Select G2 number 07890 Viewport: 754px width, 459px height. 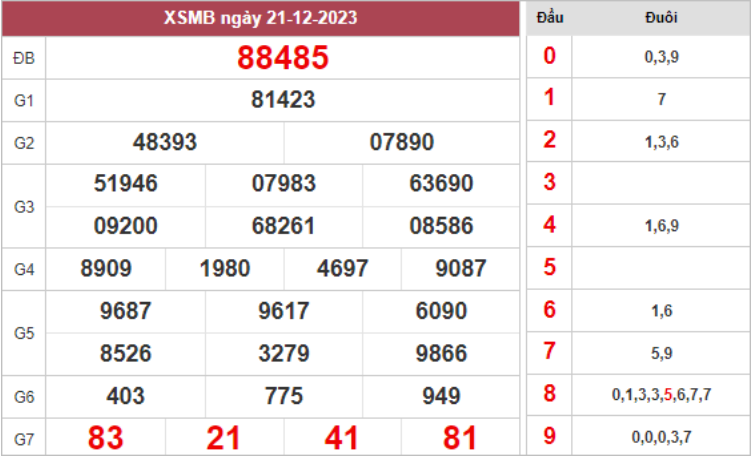(x=402, y=142)
